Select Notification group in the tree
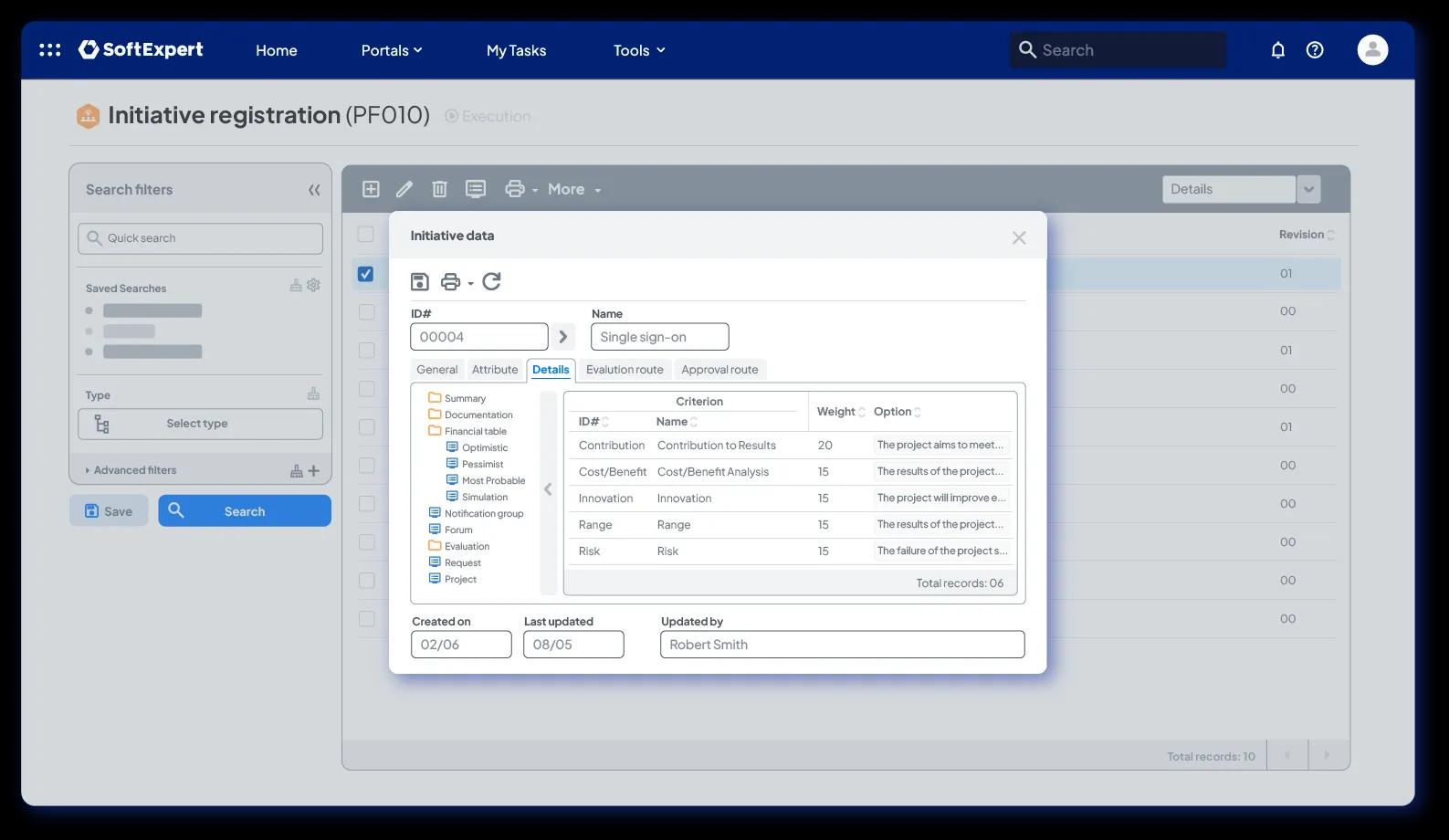 tap(476, 513)
